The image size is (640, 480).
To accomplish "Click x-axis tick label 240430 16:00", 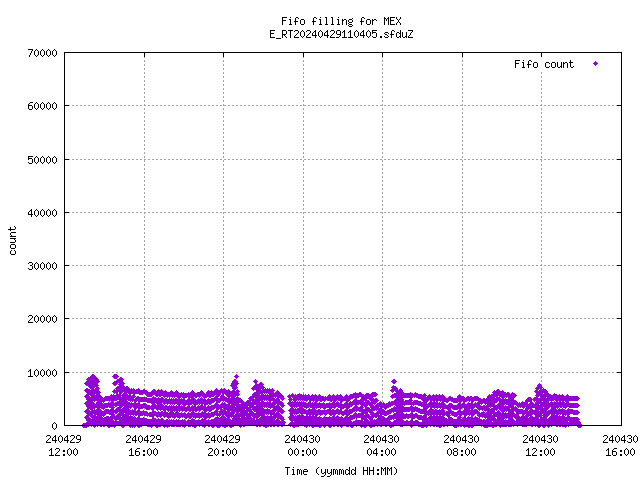I will (x=620, y=446).
